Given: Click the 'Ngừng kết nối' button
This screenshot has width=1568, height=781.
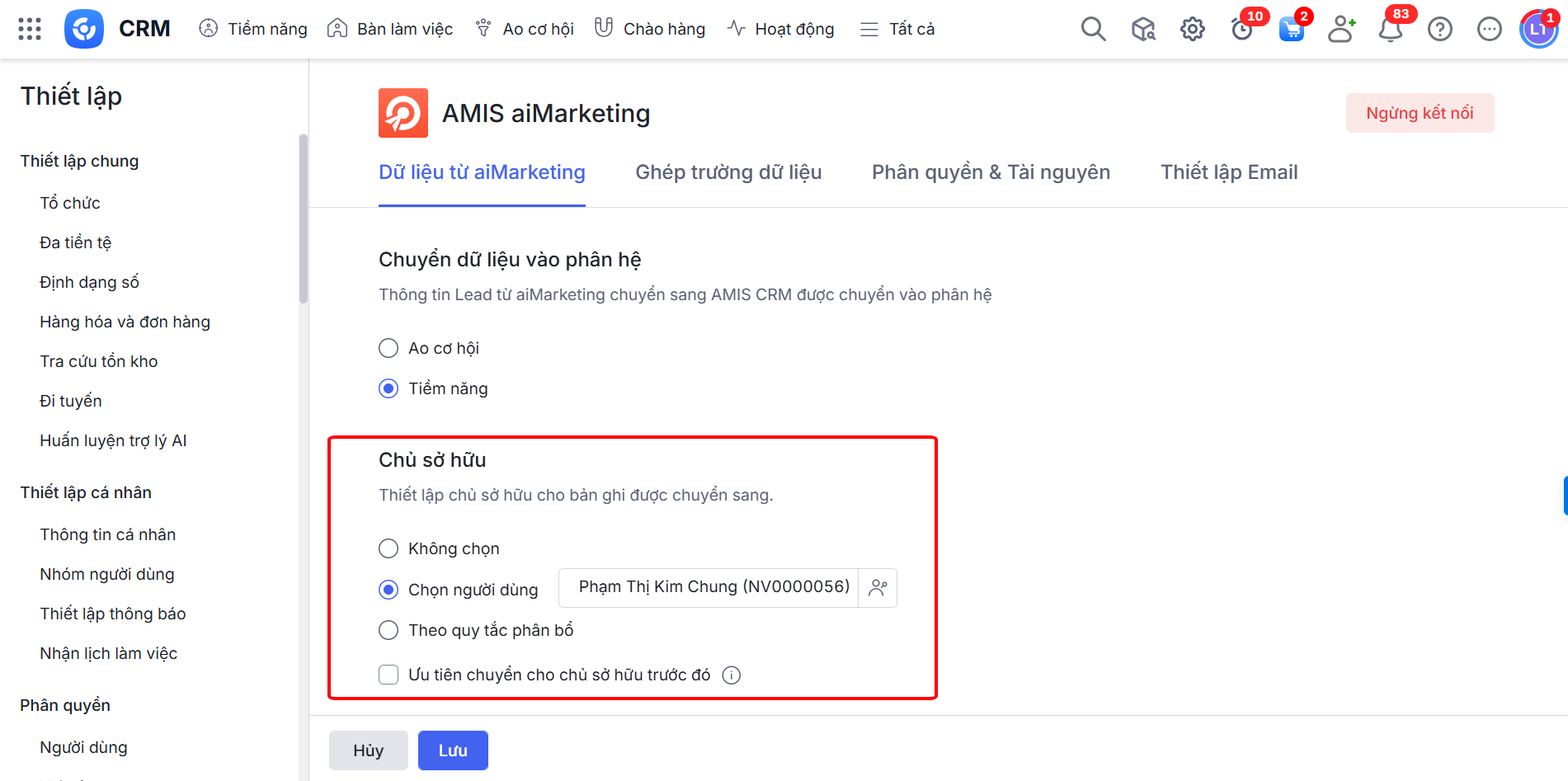Looking at the screenshot, I should [1420, 113].
